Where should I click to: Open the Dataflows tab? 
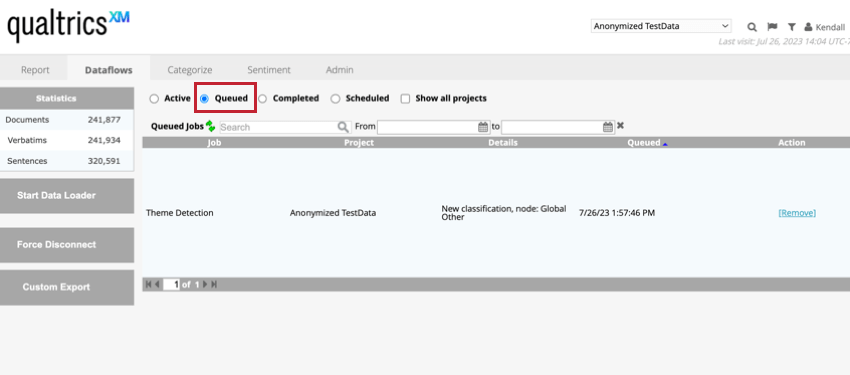coord(109,70)
